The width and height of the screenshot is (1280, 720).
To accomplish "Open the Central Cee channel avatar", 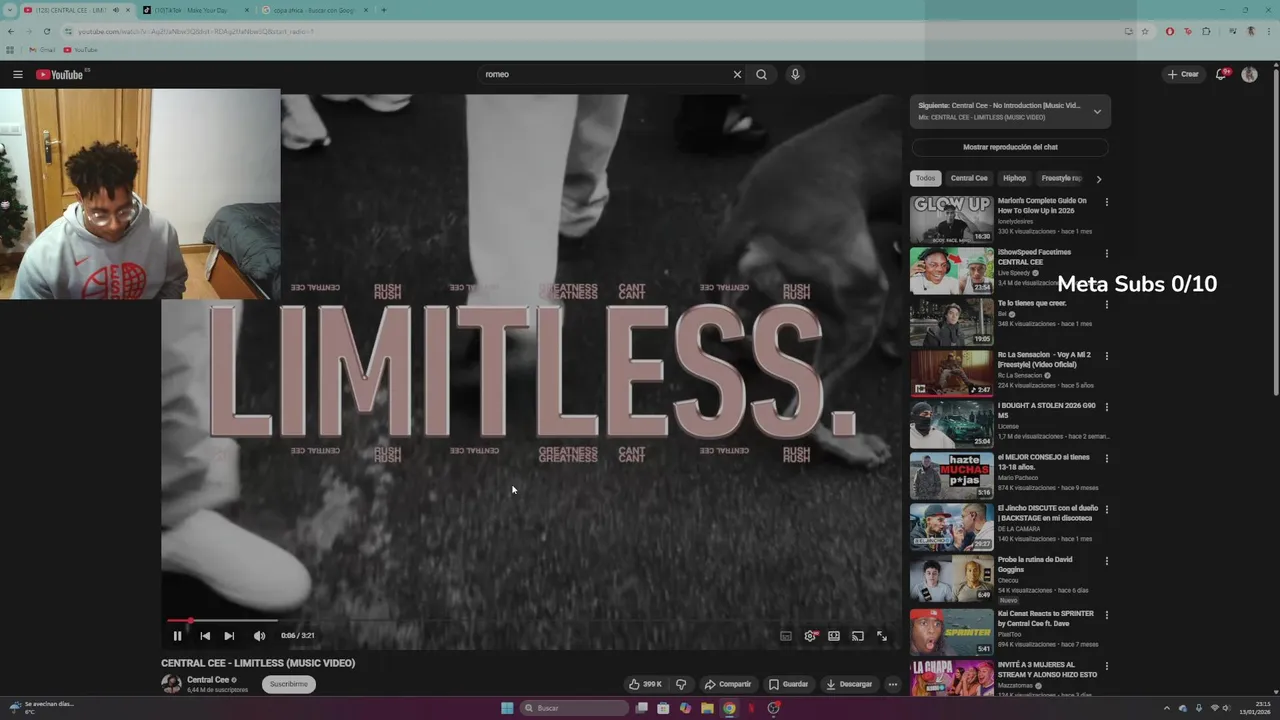I will (x=171, y=684).
